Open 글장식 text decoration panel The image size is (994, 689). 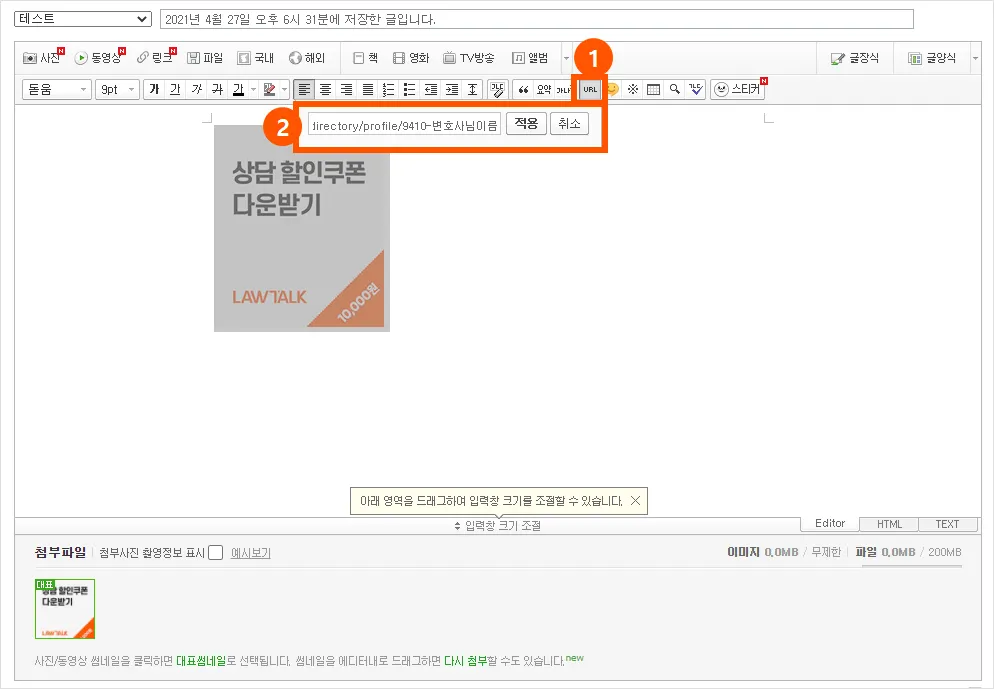855,58
